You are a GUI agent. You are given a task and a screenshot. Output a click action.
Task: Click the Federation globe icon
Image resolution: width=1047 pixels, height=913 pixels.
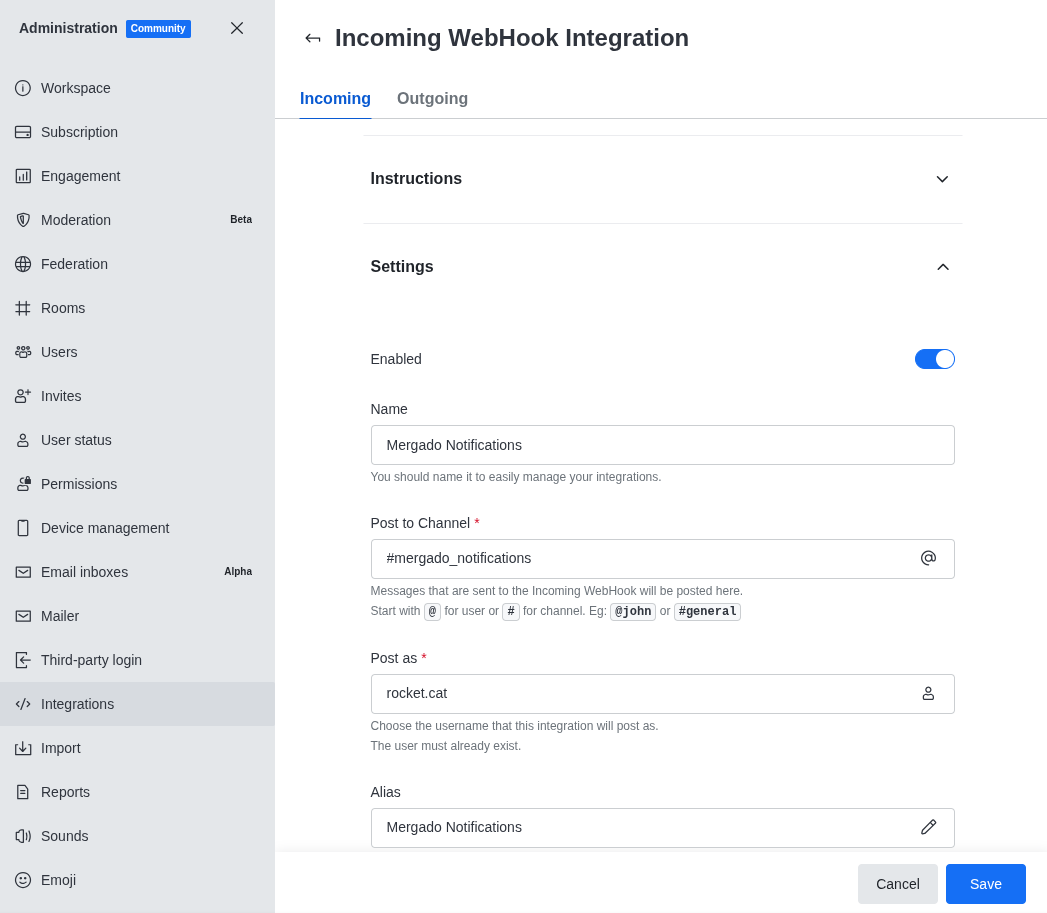[23, 264]
